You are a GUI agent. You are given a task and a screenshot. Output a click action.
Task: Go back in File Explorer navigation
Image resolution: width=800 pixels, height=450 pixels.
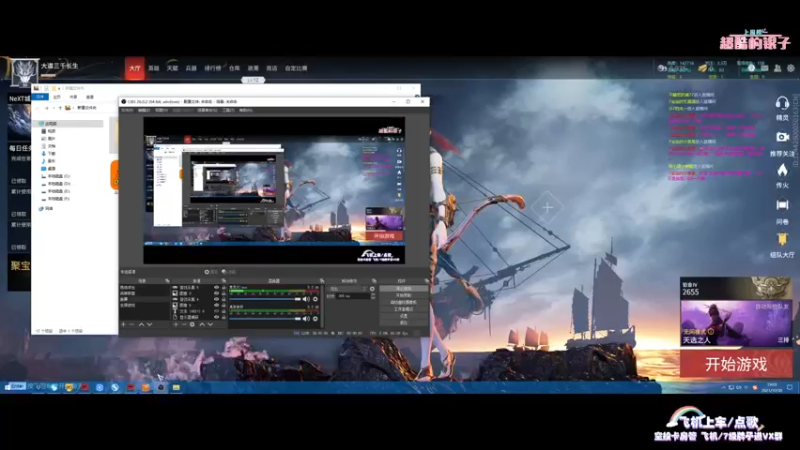pyautogui.click(x=37, y=108)
